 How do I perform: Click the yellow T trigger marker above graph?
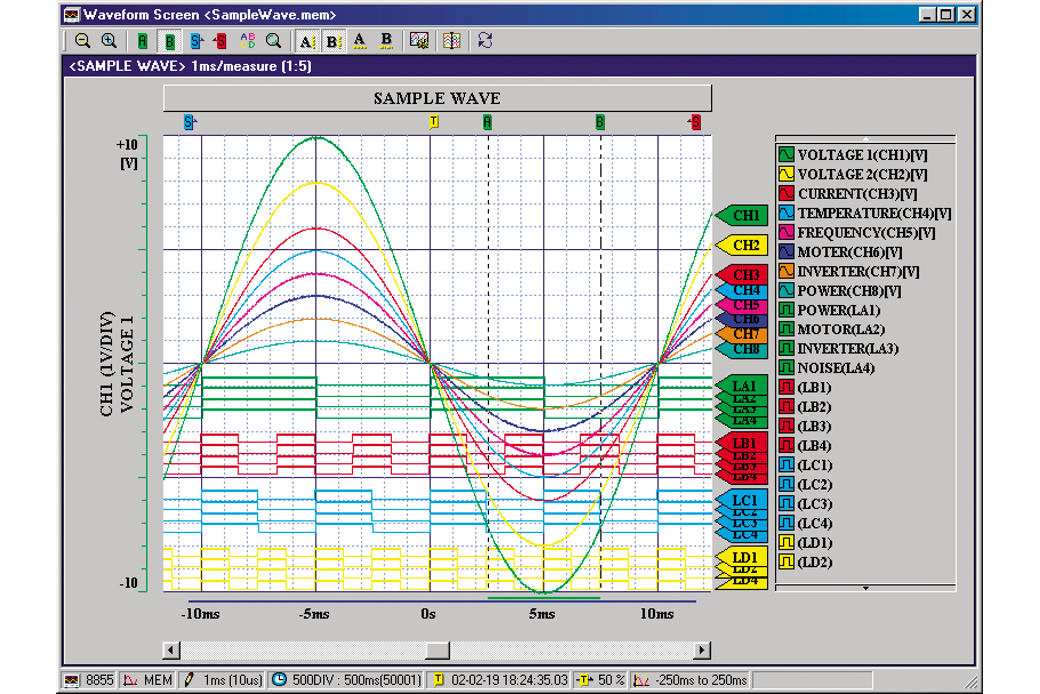coord(433,122)
